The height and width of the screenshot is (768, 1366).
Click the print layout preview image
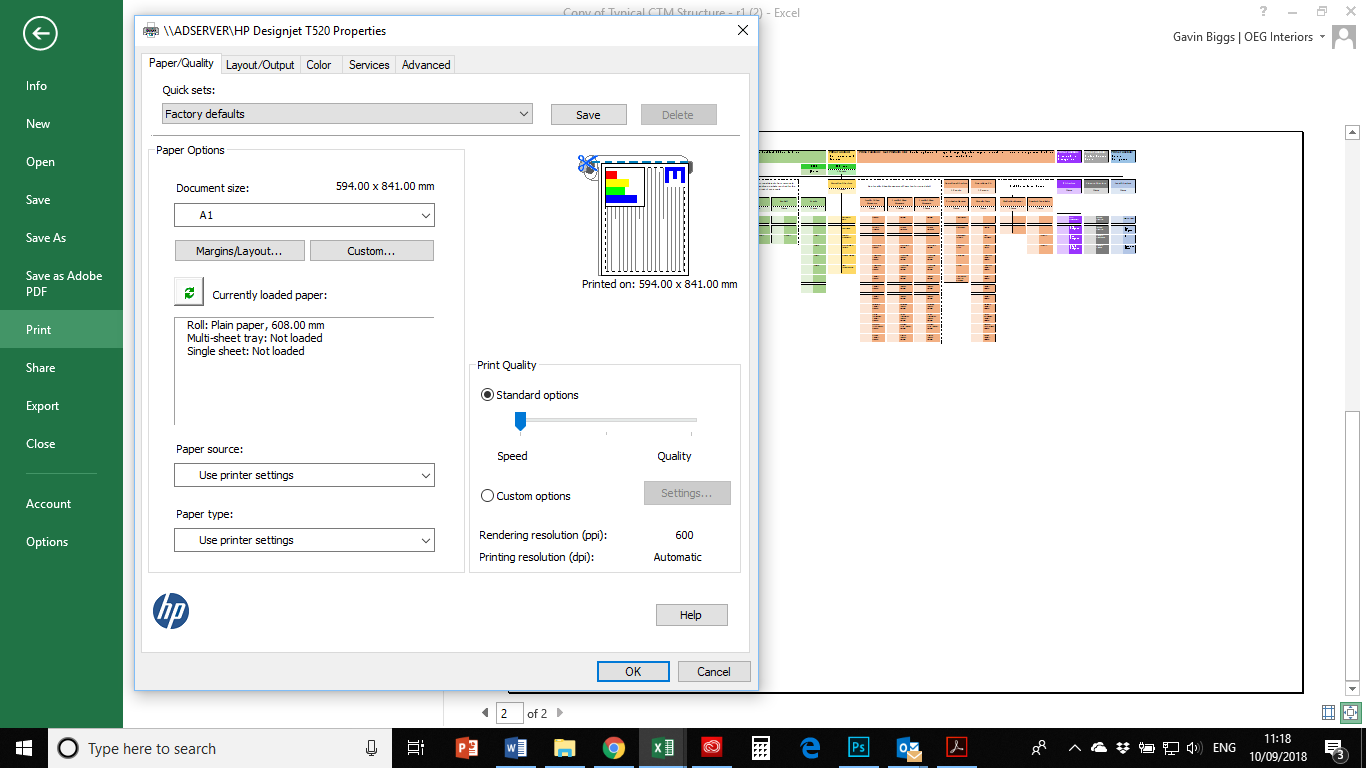637,214
